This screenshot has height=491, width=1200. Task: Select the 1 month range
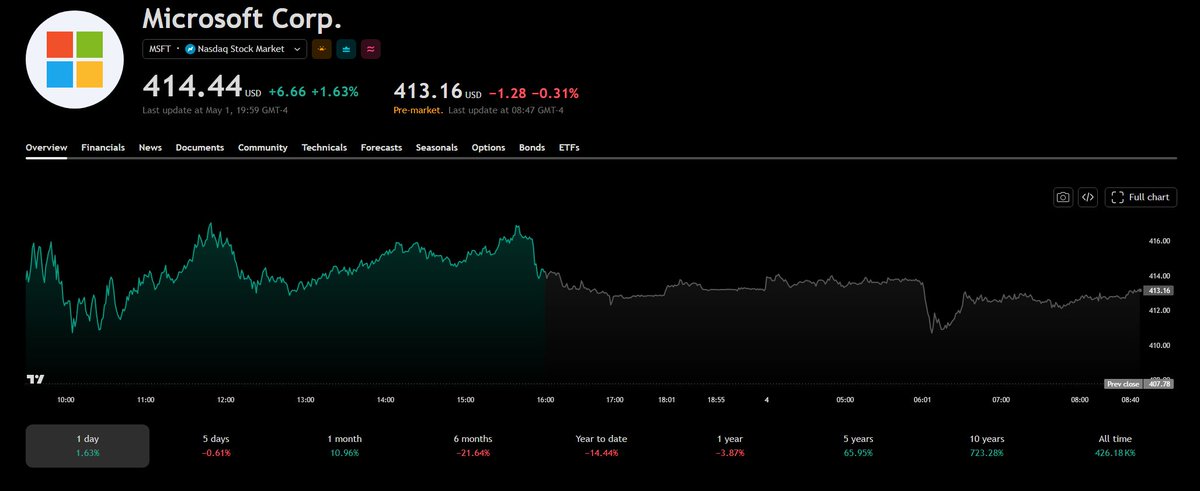click(x=344, y=446)
